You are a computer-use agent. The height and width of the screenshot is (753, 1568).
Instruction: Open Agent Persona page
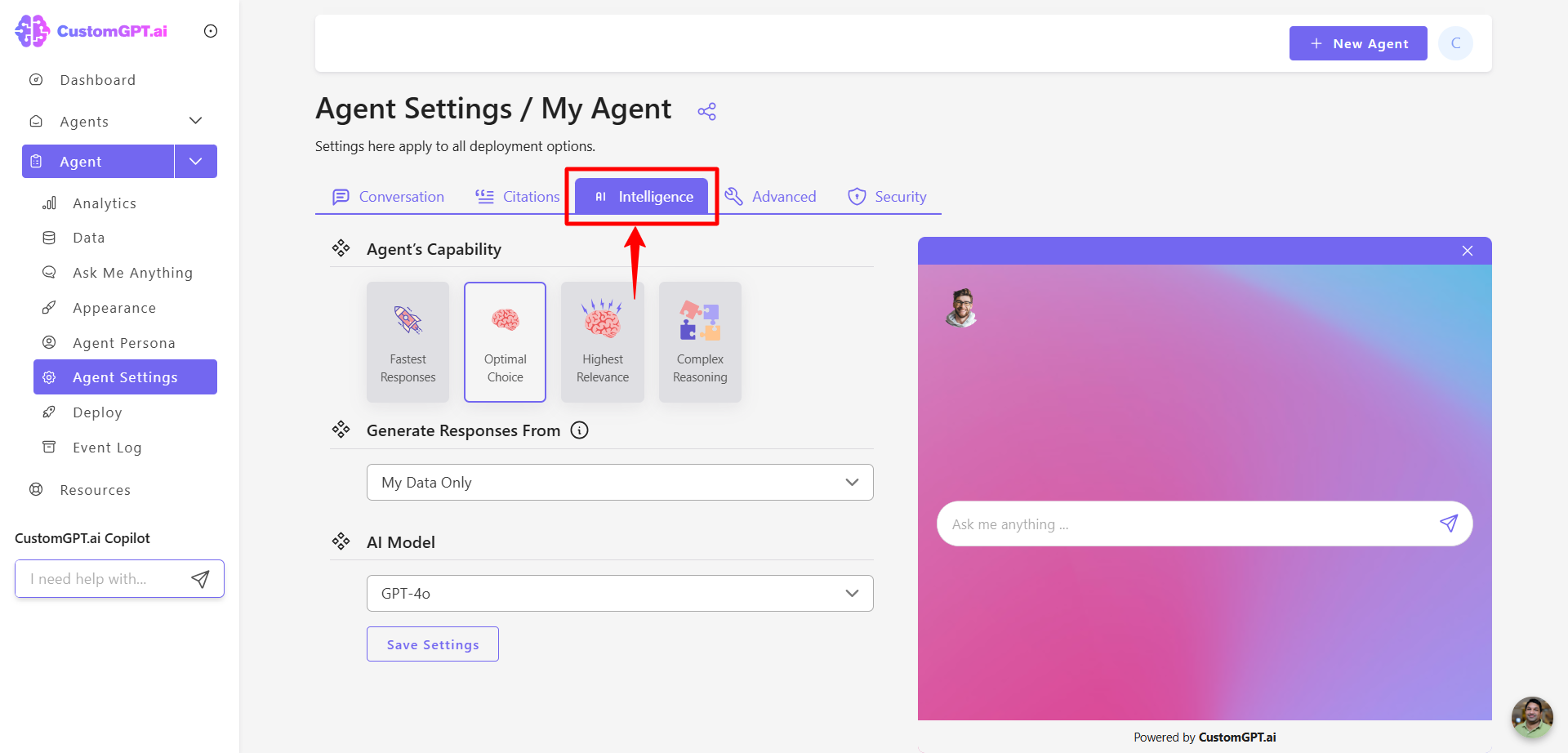coord(124,343)
